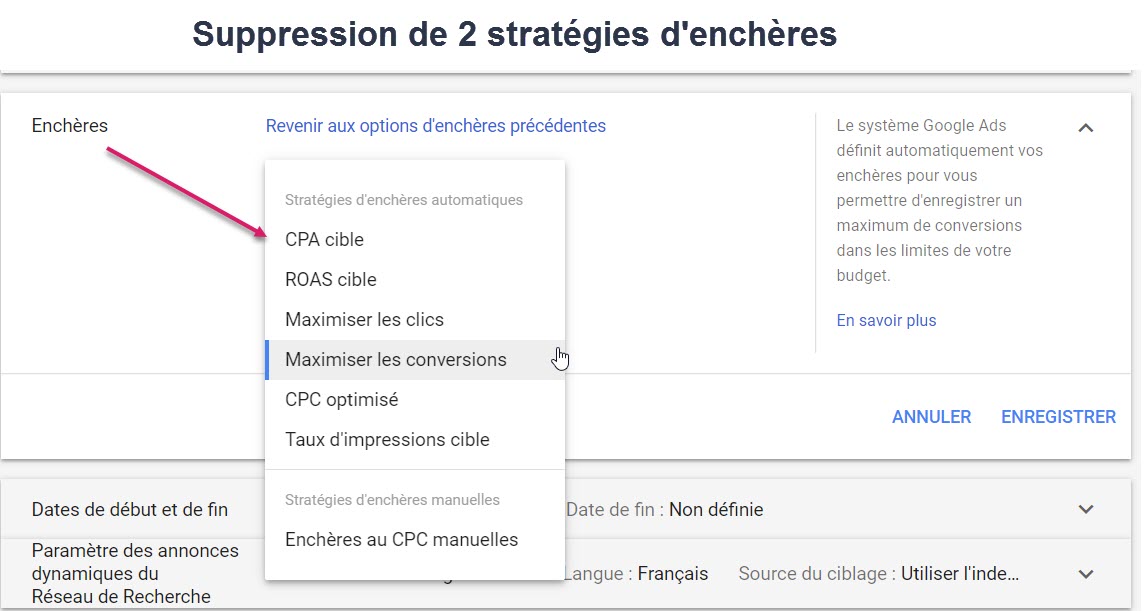
Task: Choose "Taux d'impressions cible" strategy
Action: point(388,439)
